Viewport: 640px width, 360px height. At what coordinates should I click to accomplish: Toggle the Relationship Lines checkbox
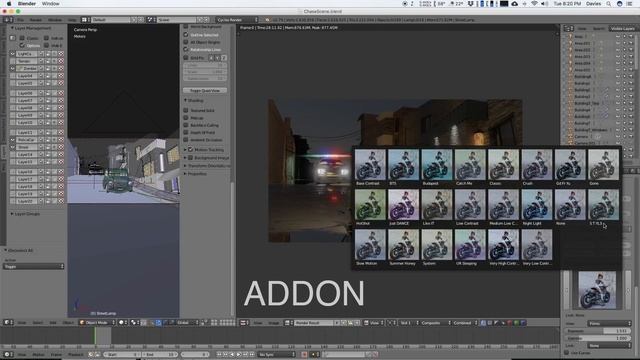186,50
